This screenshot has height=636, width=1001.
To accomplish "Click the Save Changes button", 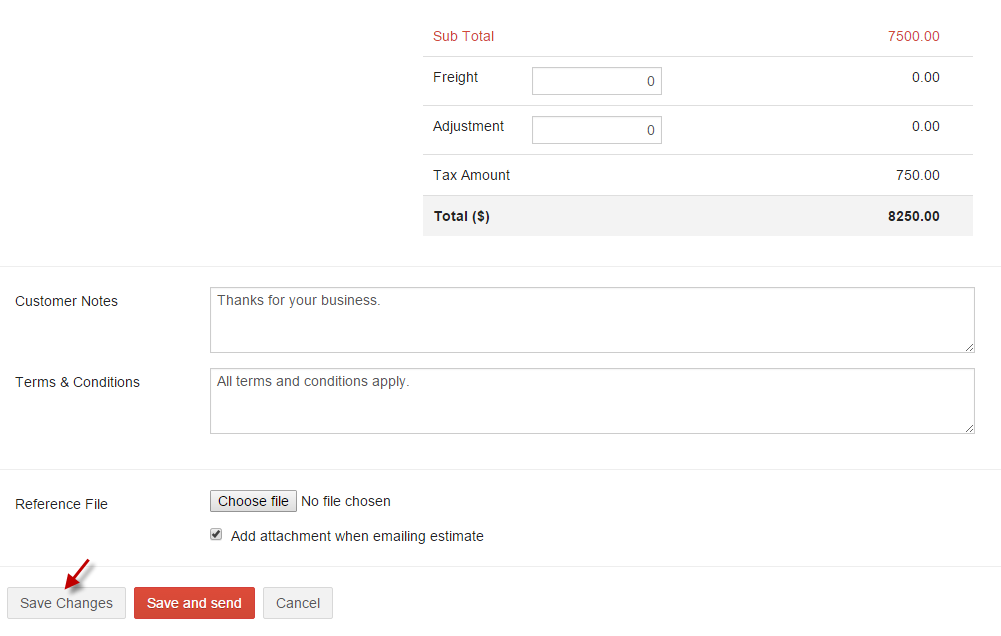I will coord(66,603).
